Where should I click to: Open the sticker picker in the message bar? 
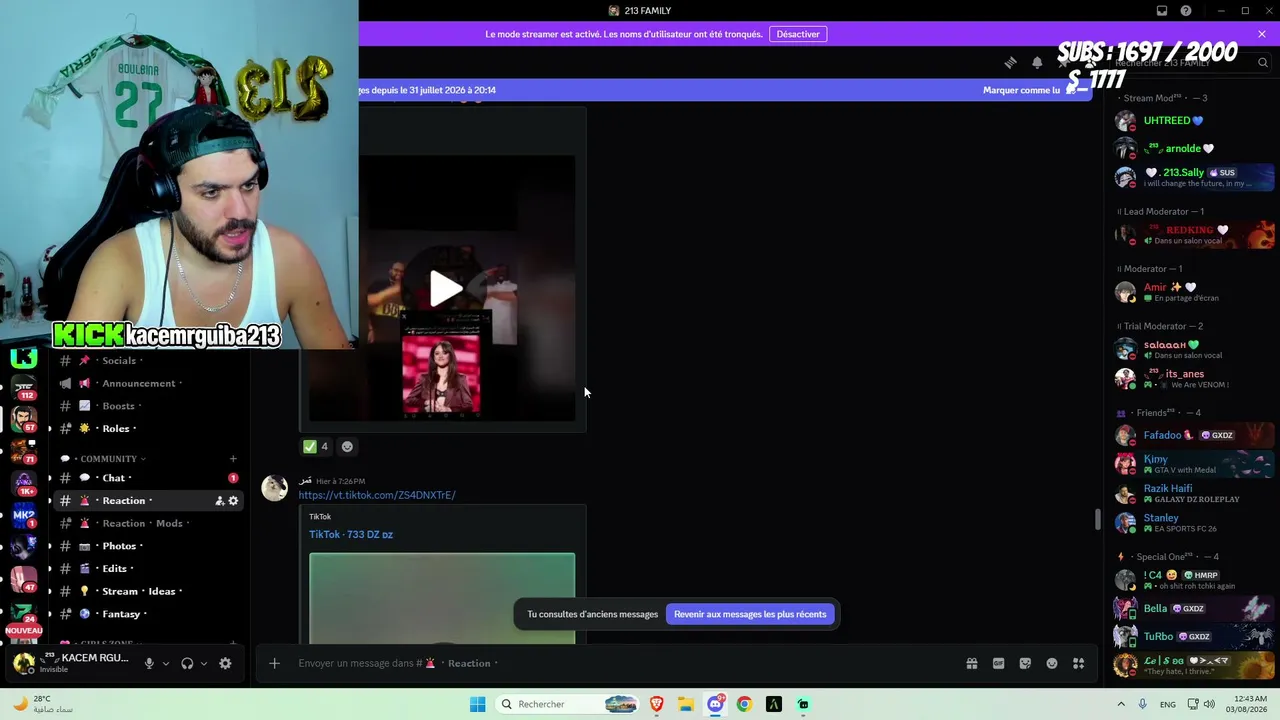click(x=1025, y=663)
